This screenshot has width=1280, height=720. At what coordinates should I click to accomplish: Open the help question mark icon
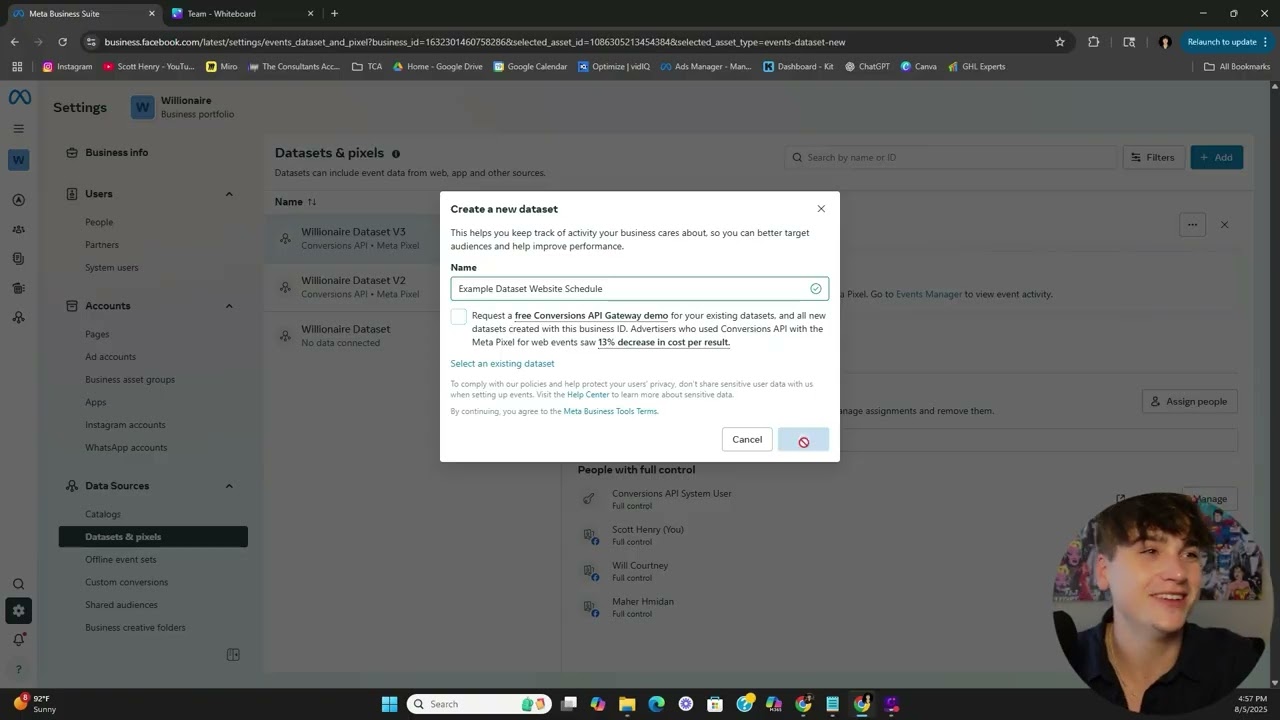tap(18, 669)
